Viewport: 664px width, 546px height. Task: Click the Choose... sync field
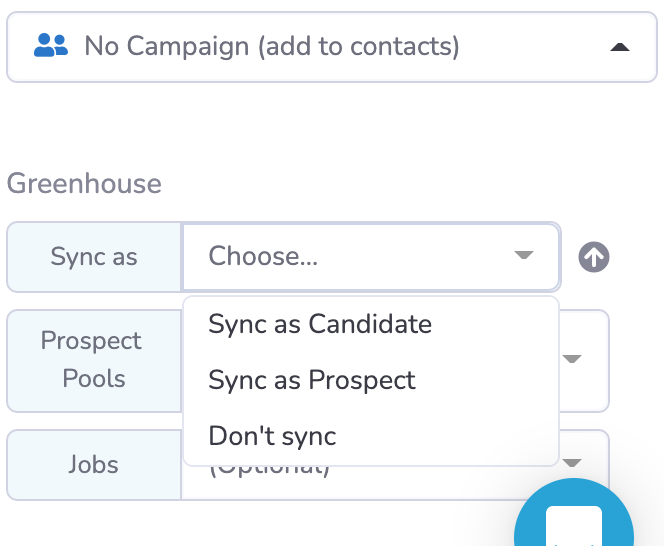point(371,257)
